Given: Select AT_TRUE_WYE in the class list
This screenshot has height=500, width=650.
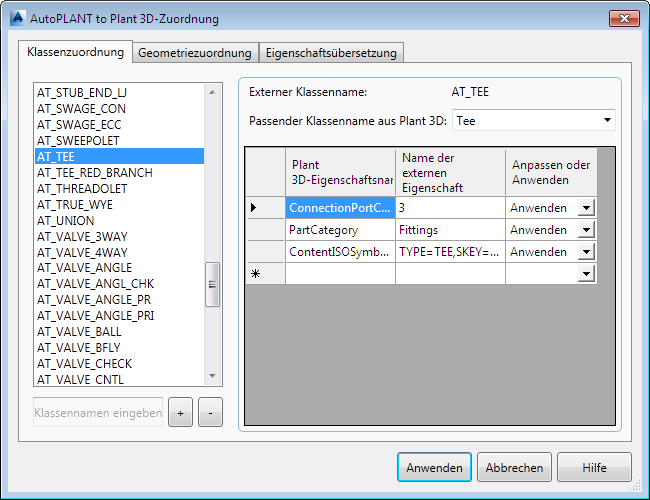Looking at the screenshot, I should coord(119,204).
